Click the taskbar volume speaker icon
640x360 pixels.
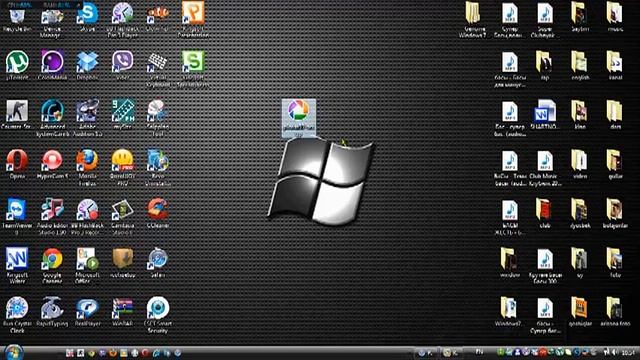point(615,353)
